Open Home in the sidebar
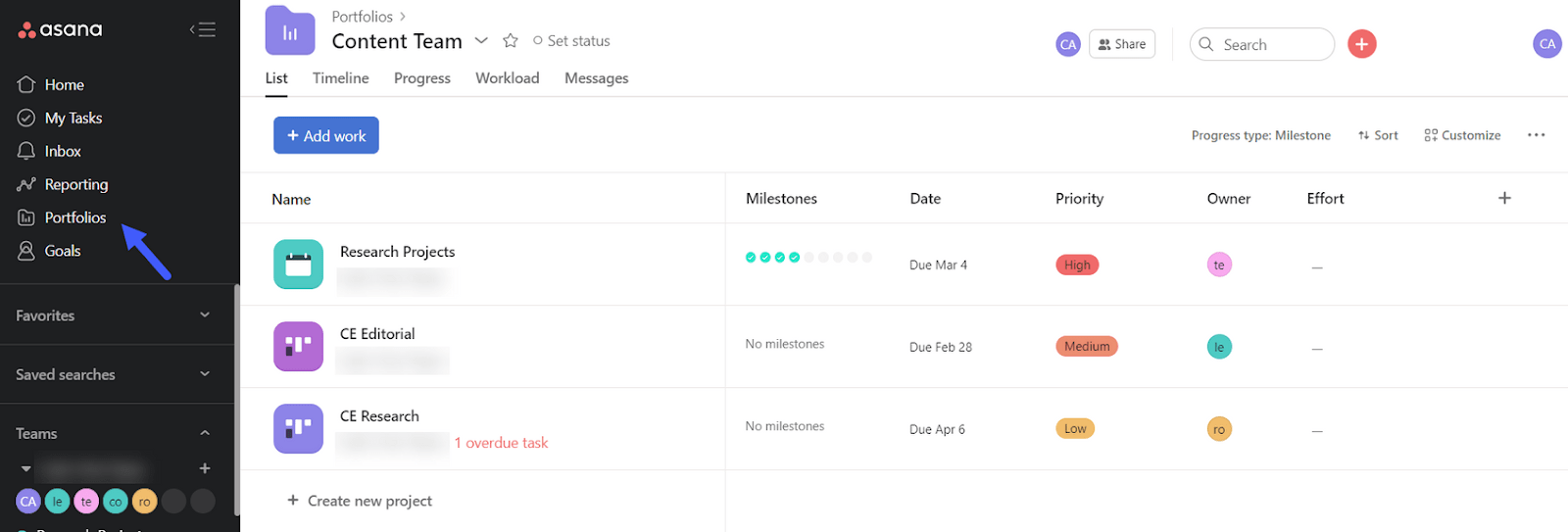Screen dimensions: 1568x532 tap(64, 85)
